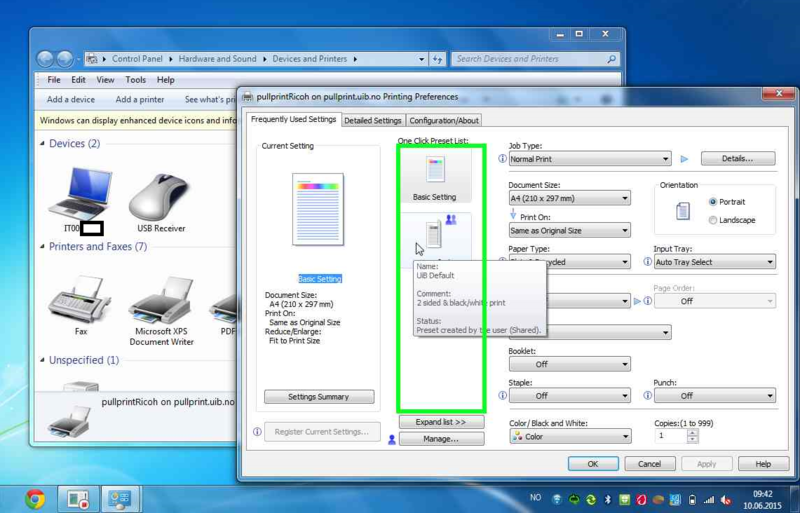
Task: Click the blue arrow next to Job Type
Action: click(x=684, y=159)
